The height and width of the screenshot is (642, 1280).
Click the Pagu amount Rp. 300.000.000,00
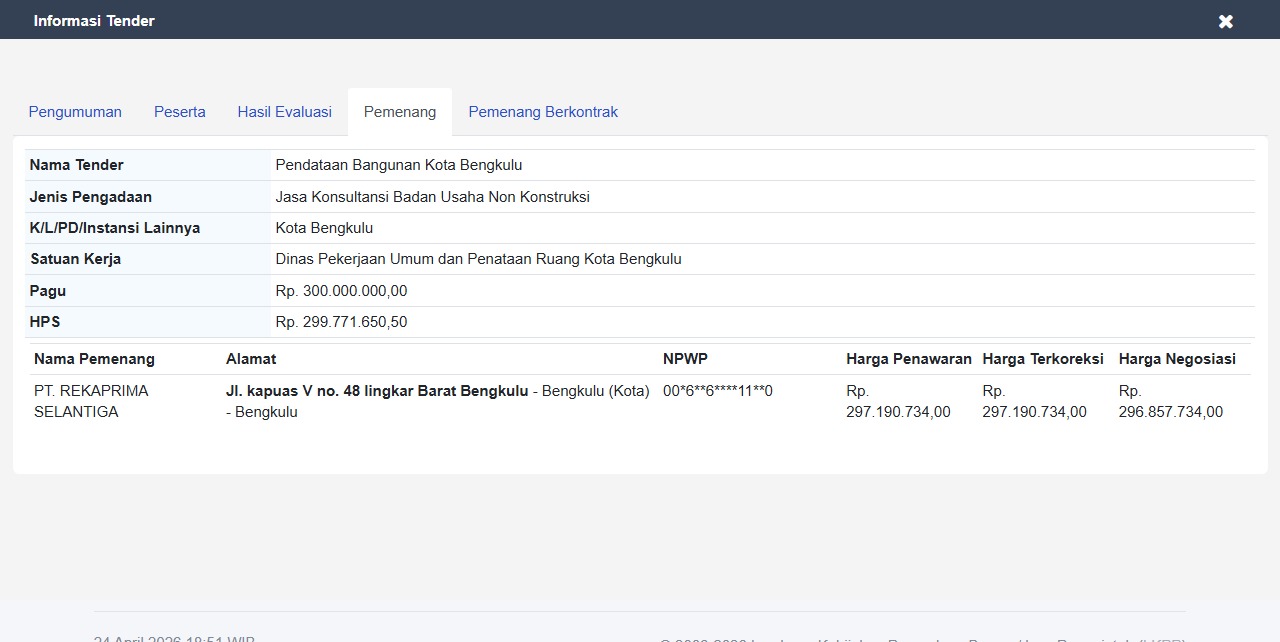tap(341, 291)
